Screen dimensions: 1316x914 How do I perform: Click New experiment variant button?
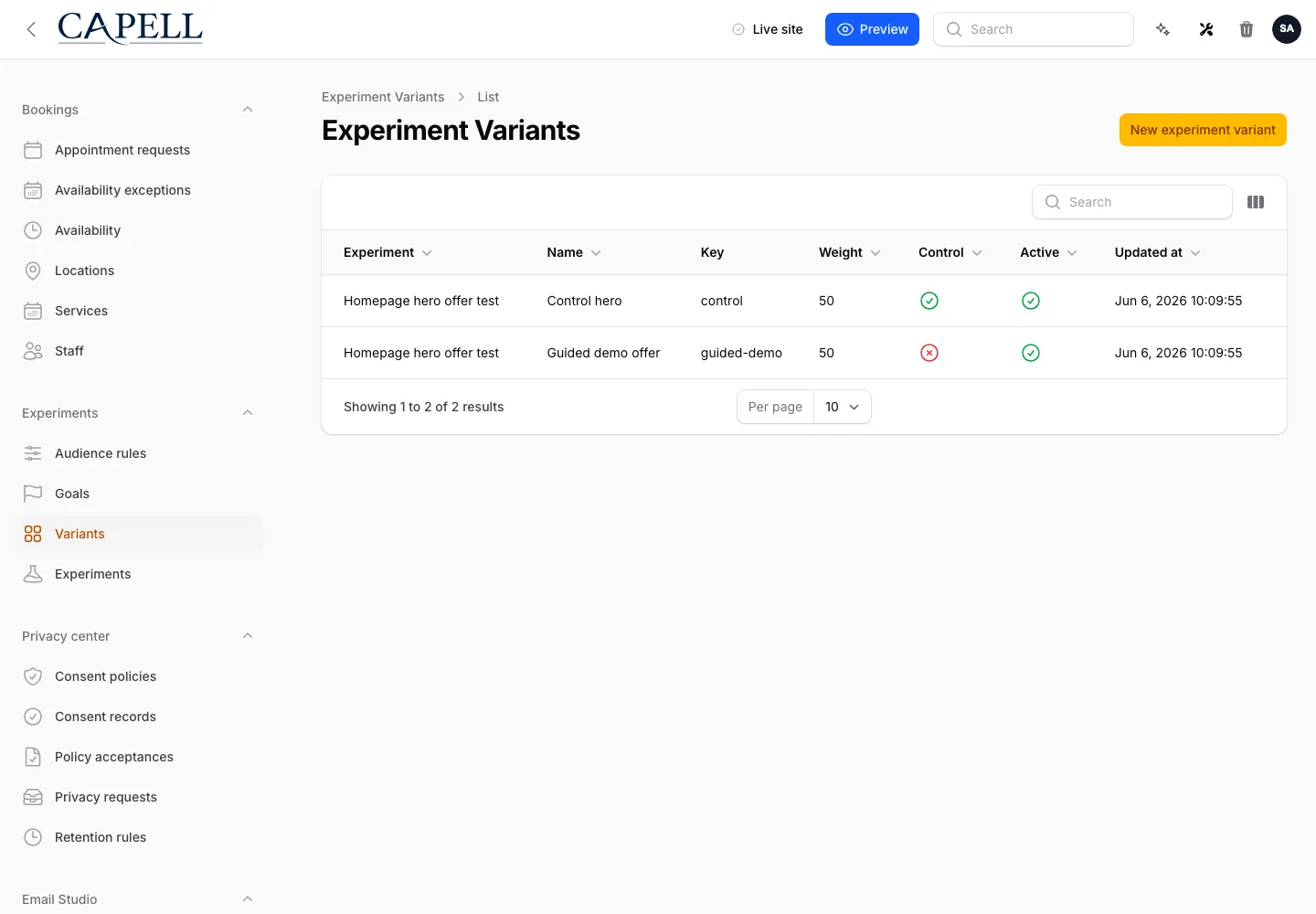[x=1203, y=130]
